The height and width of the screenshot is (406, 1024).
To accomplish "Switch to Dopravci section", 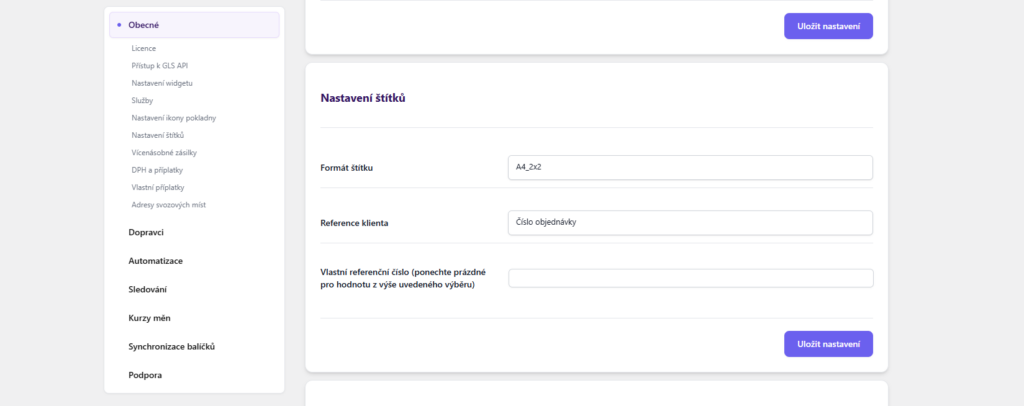I will coord(146,232).
